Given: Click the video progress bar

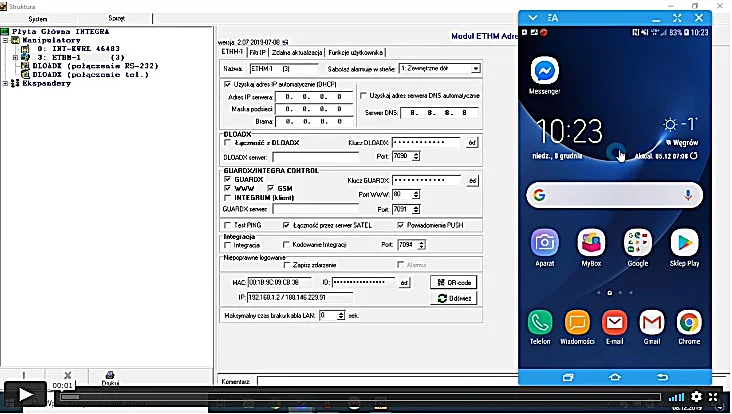Looking at the screenshot, I should point(360,397).
